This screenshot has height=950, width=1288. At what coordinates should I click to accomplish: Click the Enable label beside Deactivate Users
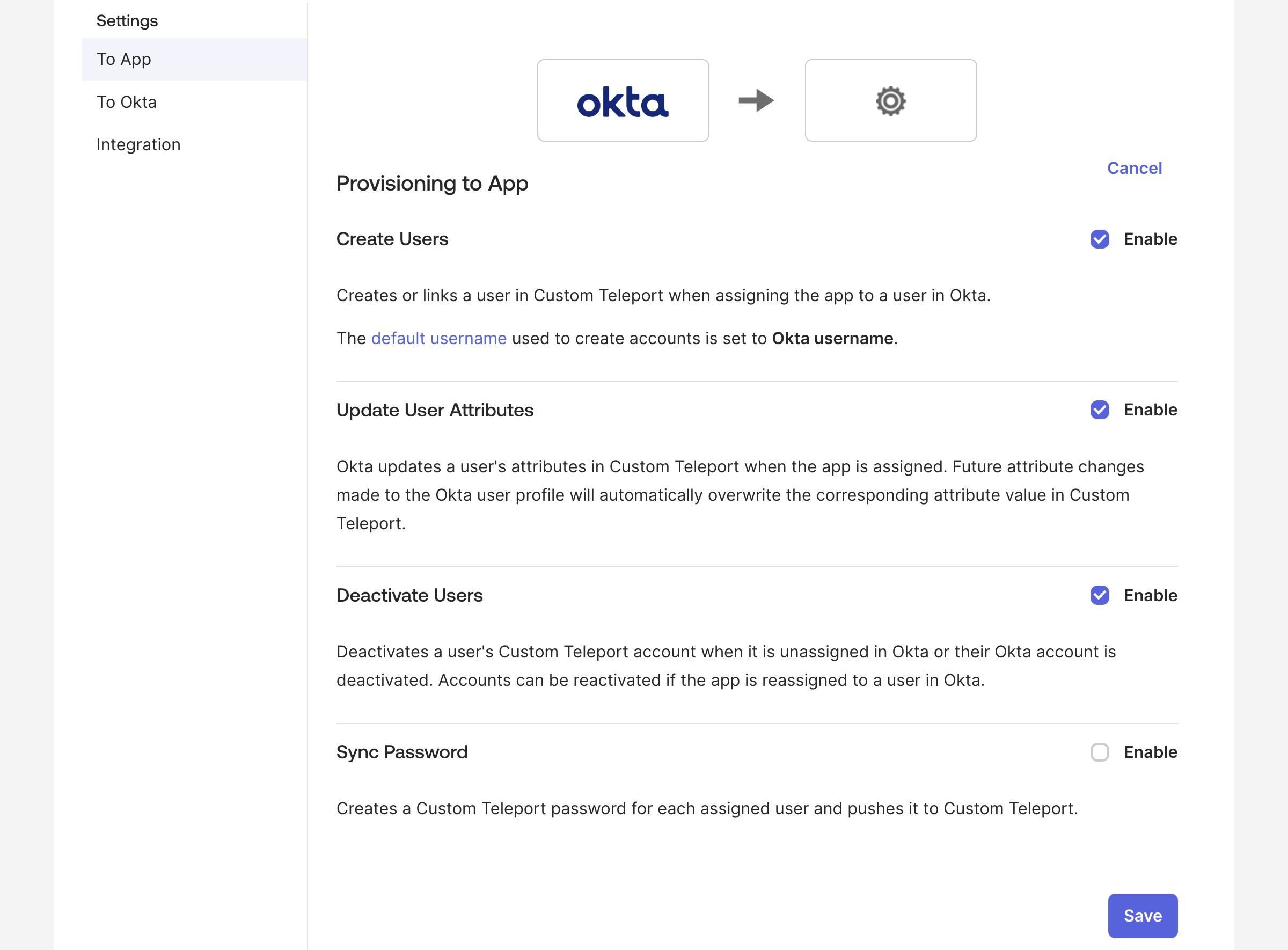1150,595
